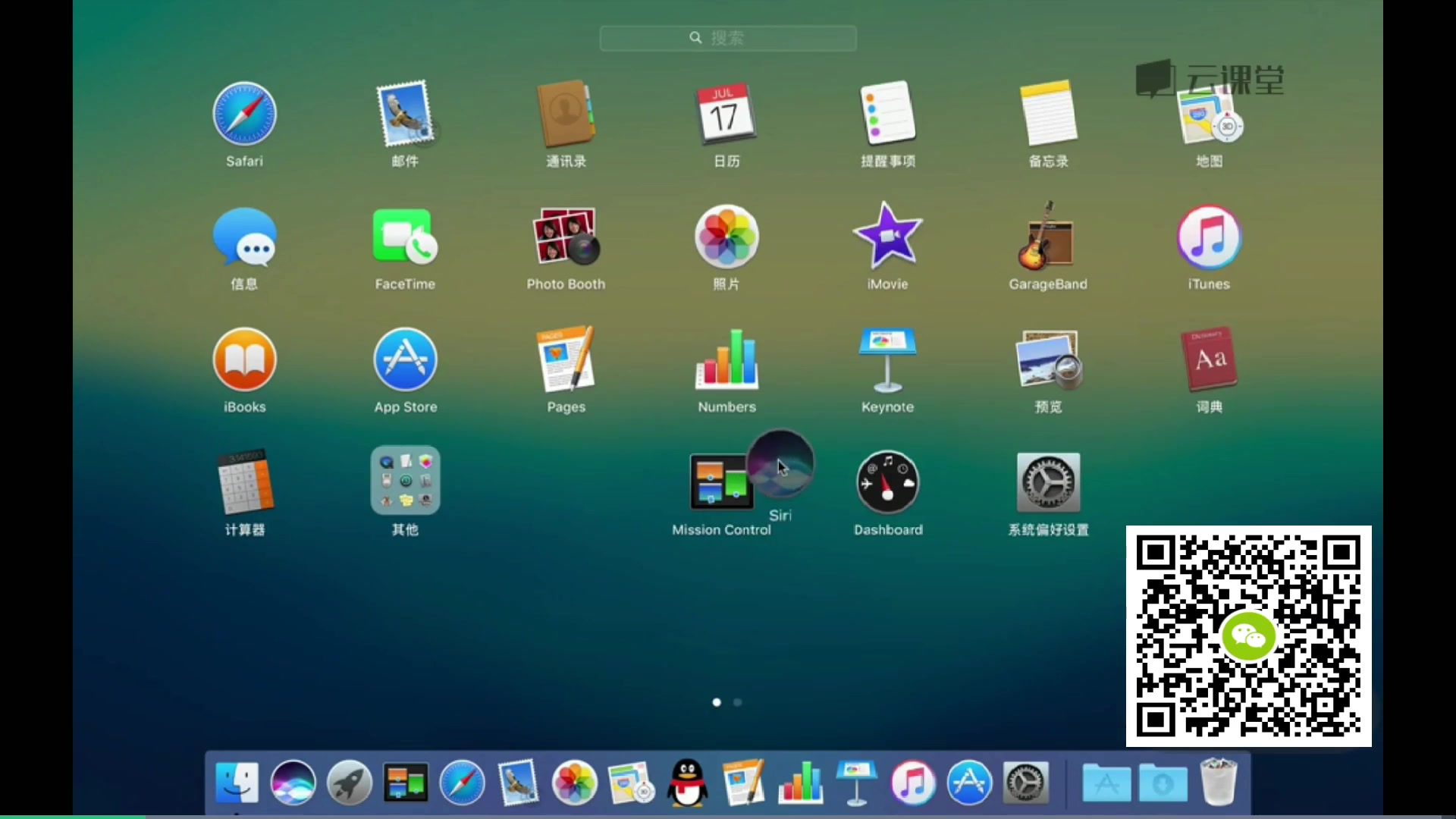This screenshot has height=819, width=1456.
Task: Launch the 计算器 Calculator app
Action: tap(244, 482)
